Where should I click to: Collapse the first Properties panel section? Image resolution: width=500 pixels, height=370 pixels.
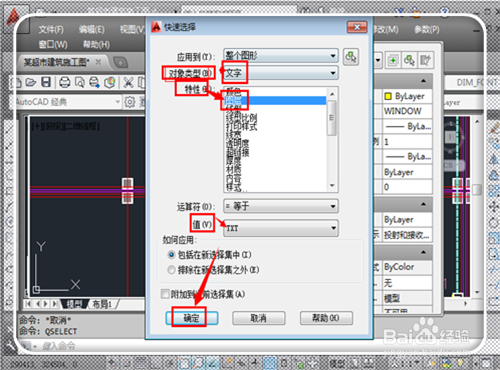[x=423, y=81]
